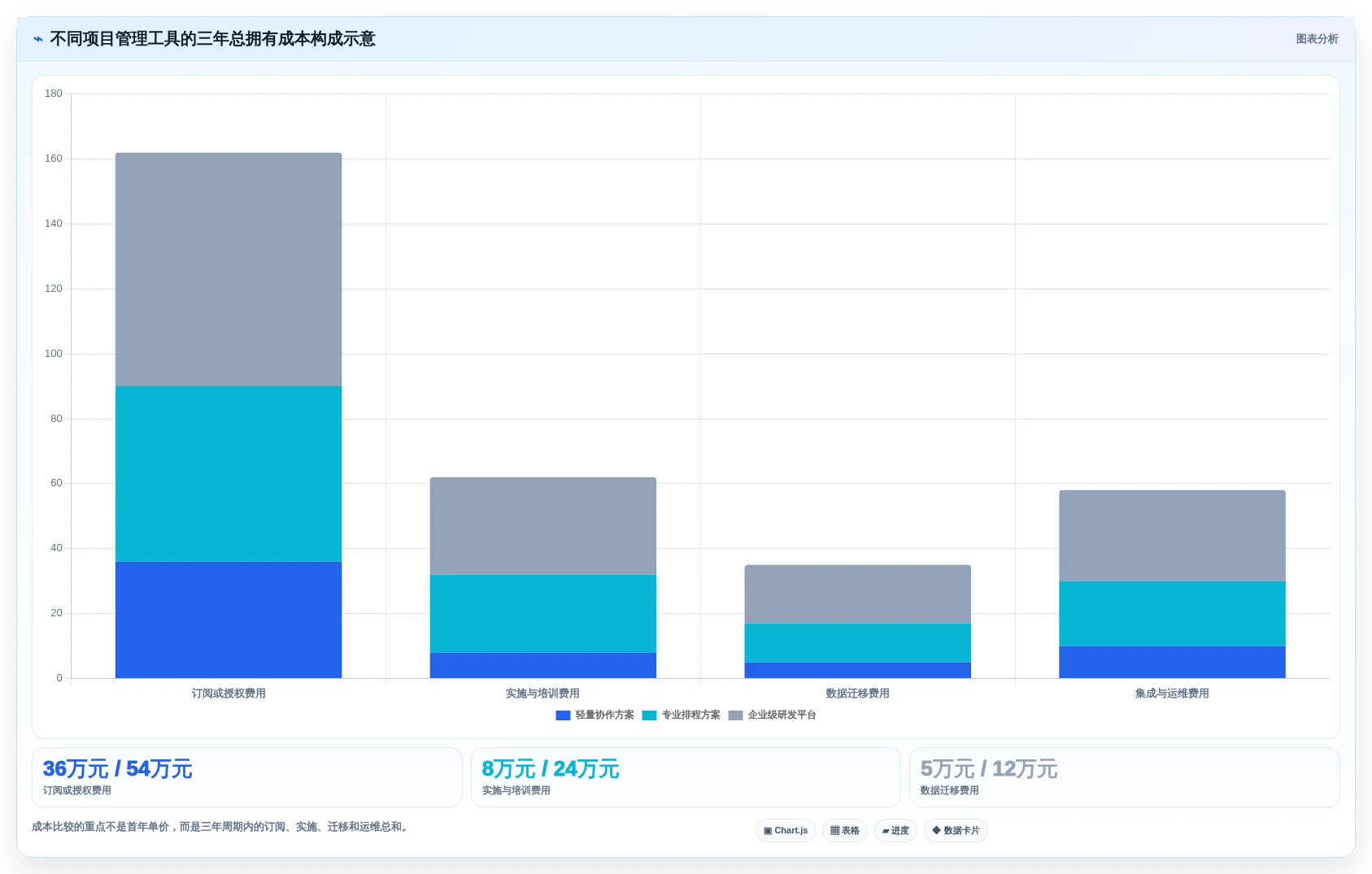Toggle the 轻量协作方案 legend color box
The image size is (1372, 874).
[x=563, y=715]
